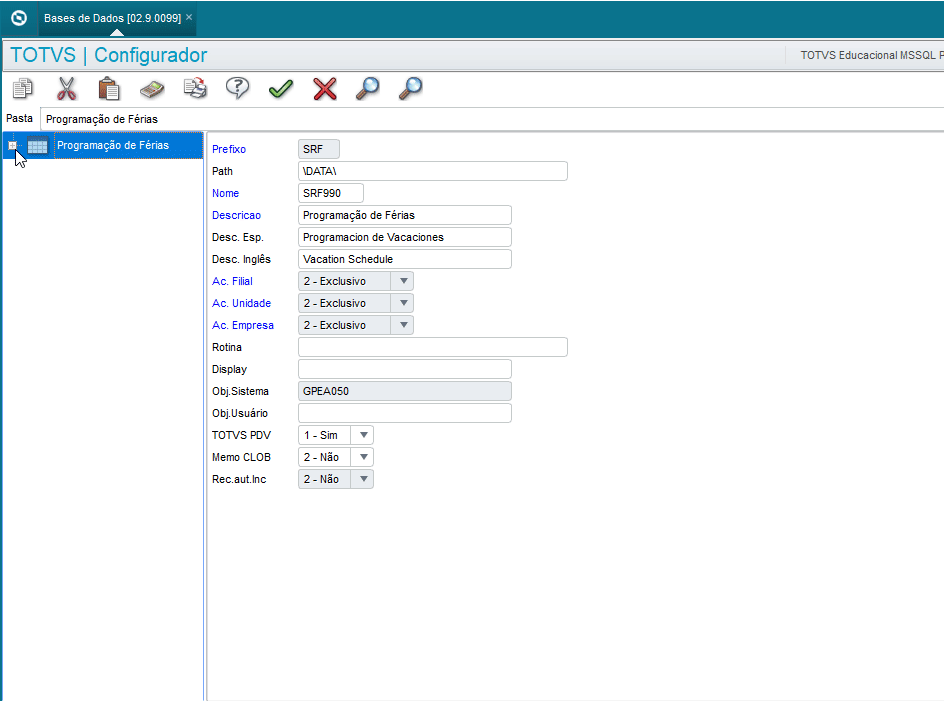
Task: Close the Bases de Dados tab
Action: click(189, 17)
